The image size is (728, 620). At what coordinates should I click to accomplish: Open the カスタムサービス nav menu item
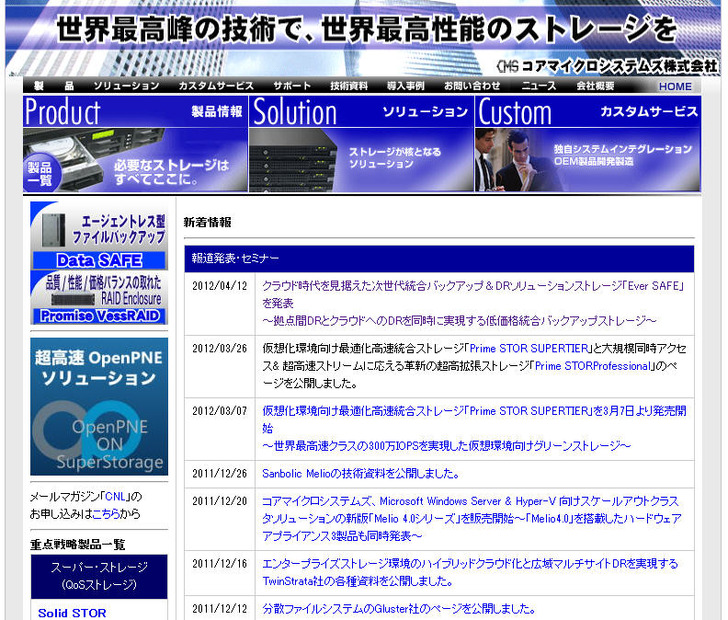coord(216,86)
